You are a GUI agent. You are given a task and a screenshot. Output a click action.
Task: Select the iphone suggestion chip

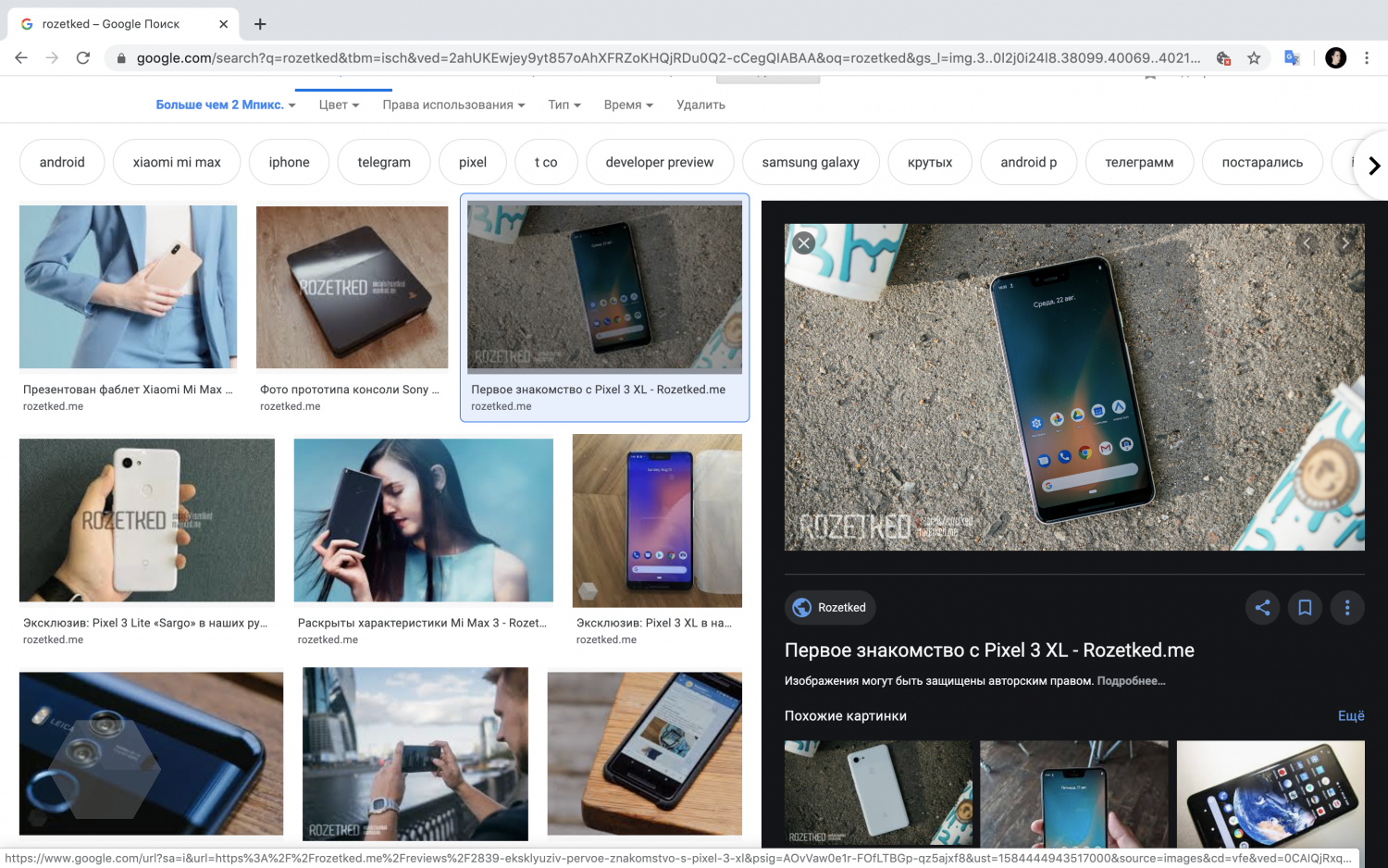click(289, 162)
